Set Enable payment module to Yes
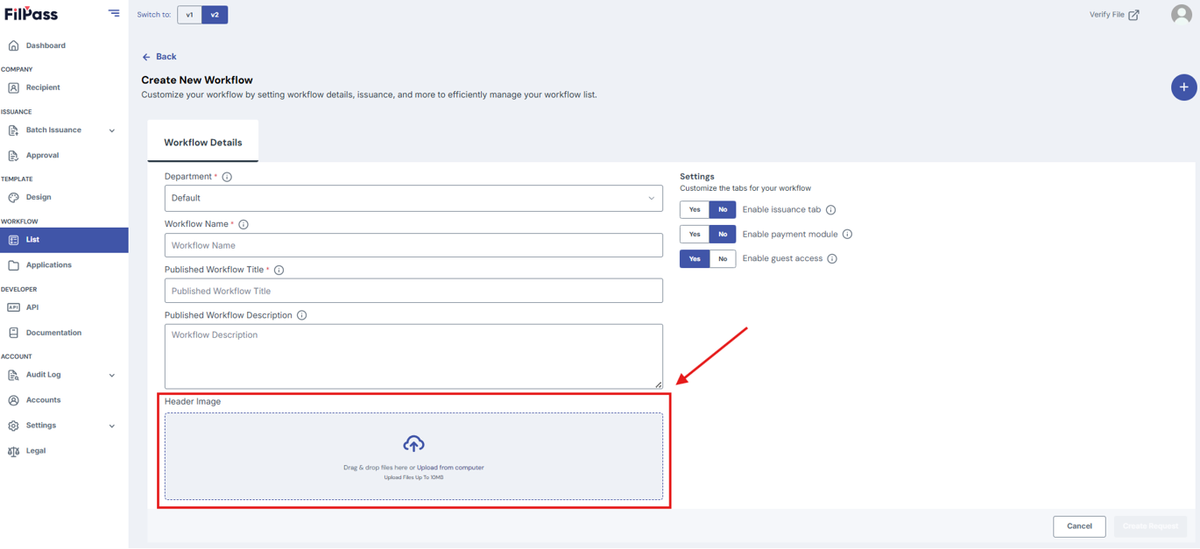1200x549 pixels. point(694,234)
